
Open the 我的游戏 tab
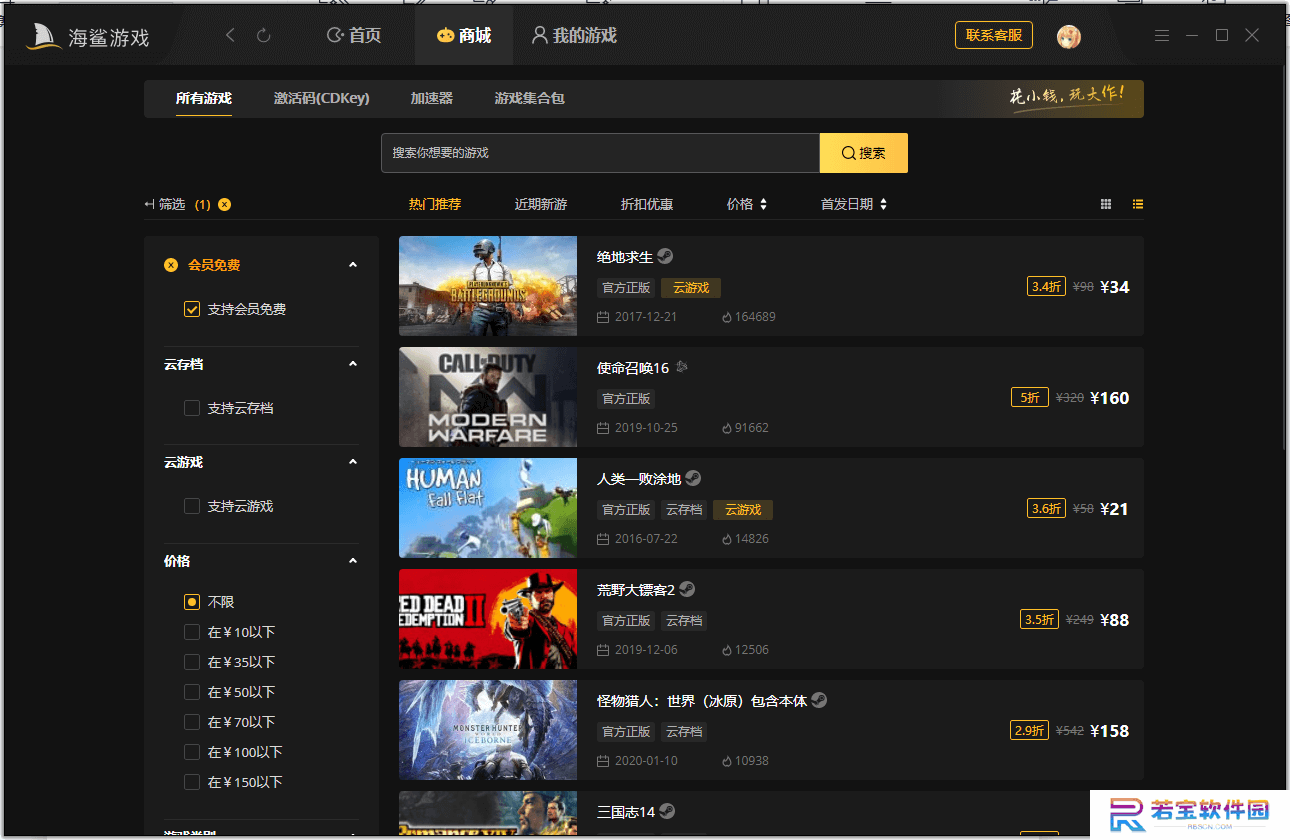coord(574,36)
